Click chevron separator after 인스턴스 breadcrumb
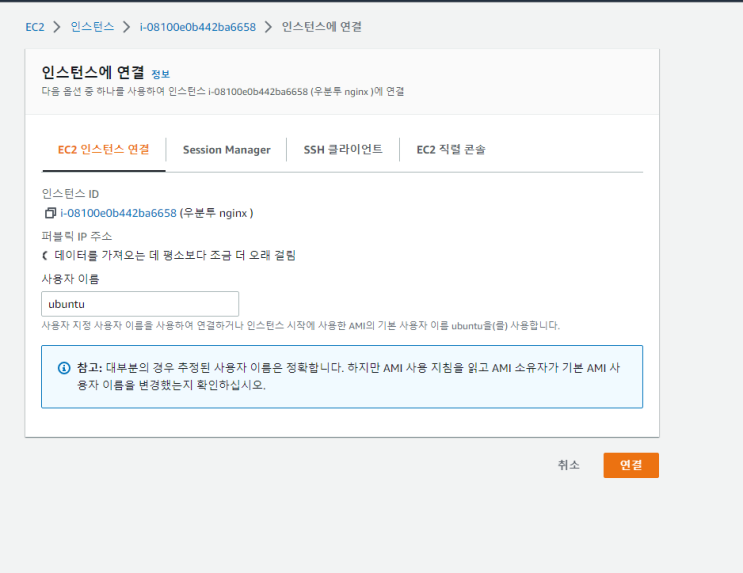This screenshot has height=573, width=743. (x=127, y=27)
